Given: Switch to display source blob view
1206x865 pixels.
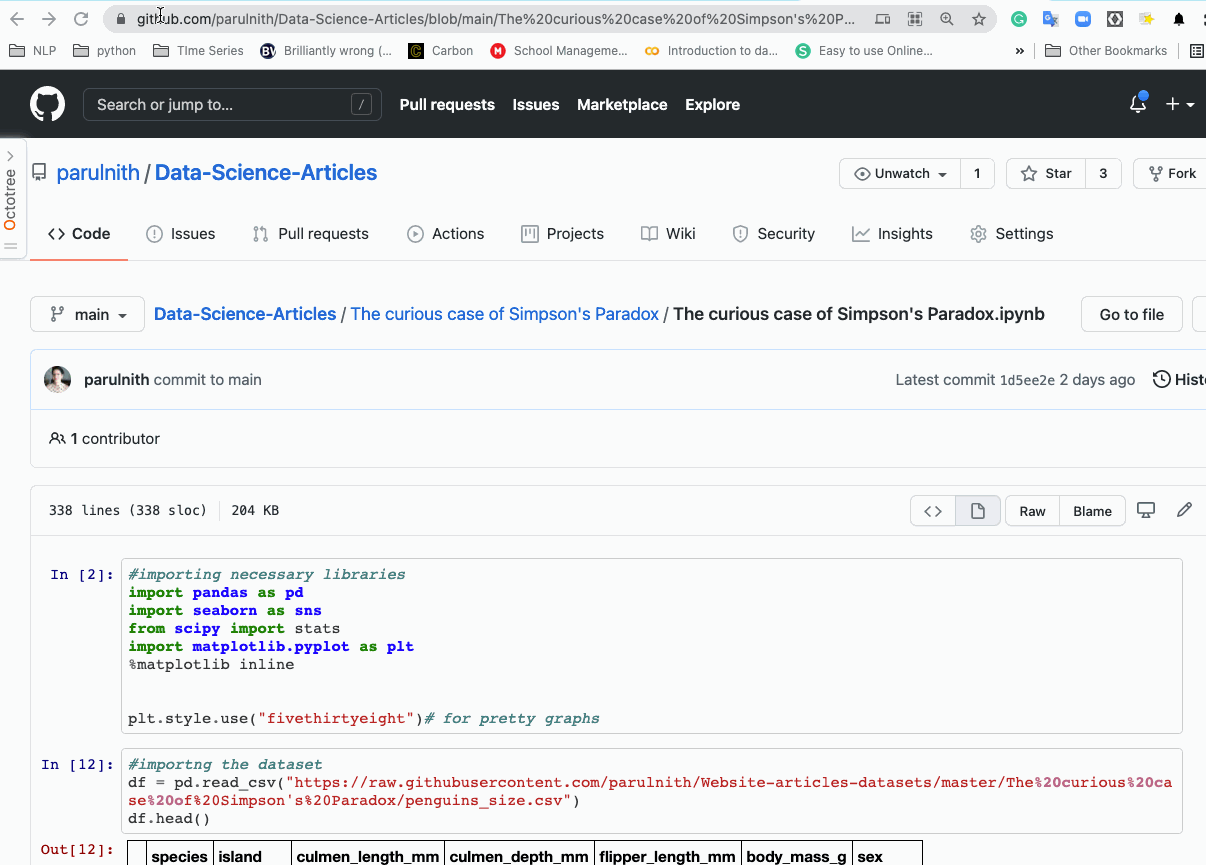Looking at the screenshot, I should (932, 511).
